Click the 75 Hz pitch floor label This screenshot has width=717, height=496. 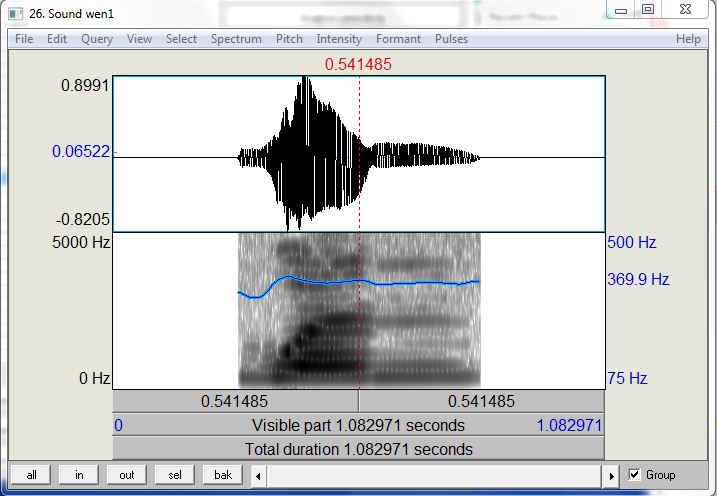point(627,378)
